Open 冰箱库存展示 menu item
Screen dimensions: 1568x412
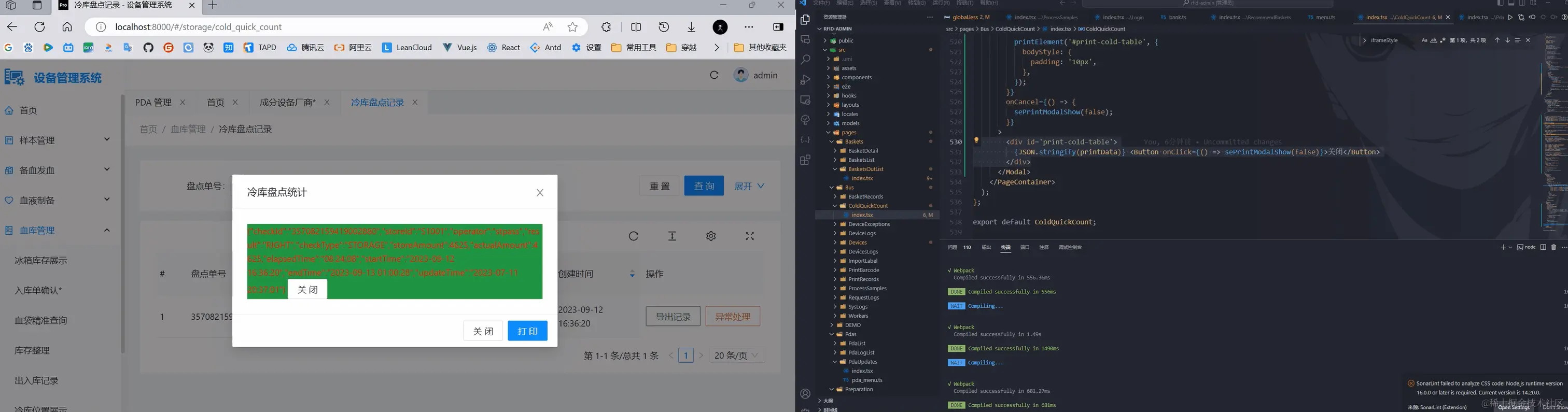(41, 261)
